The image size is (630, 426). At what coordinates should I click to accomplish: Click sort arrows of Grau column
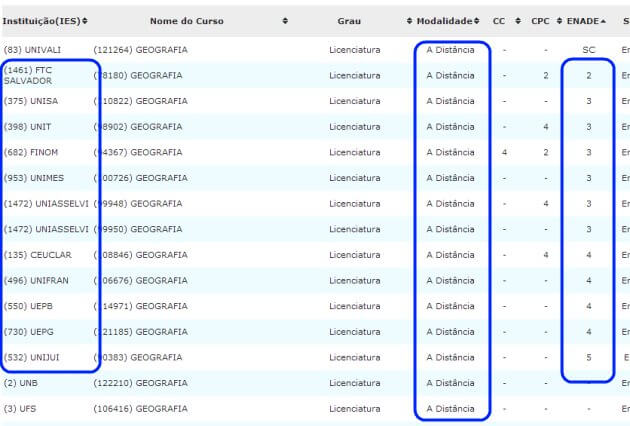(409, 21)
